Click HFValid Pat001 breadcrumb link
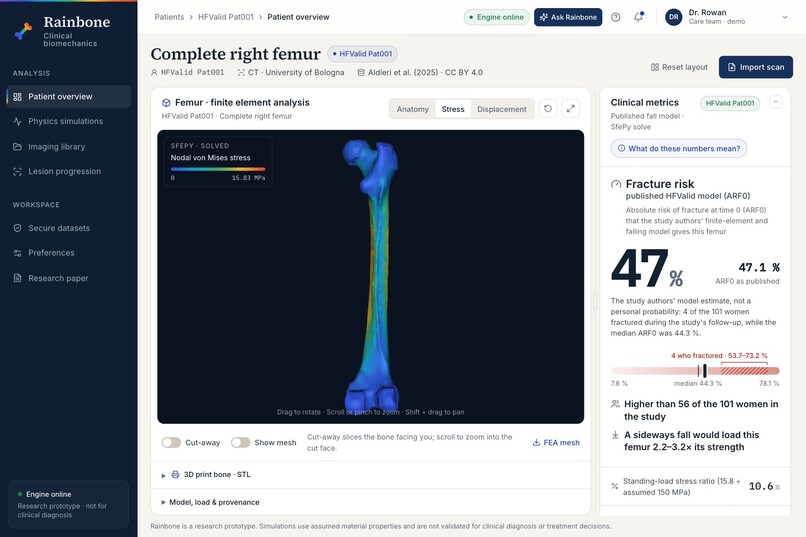This screenshot has width=806, height=537. (x=226, y=17)
